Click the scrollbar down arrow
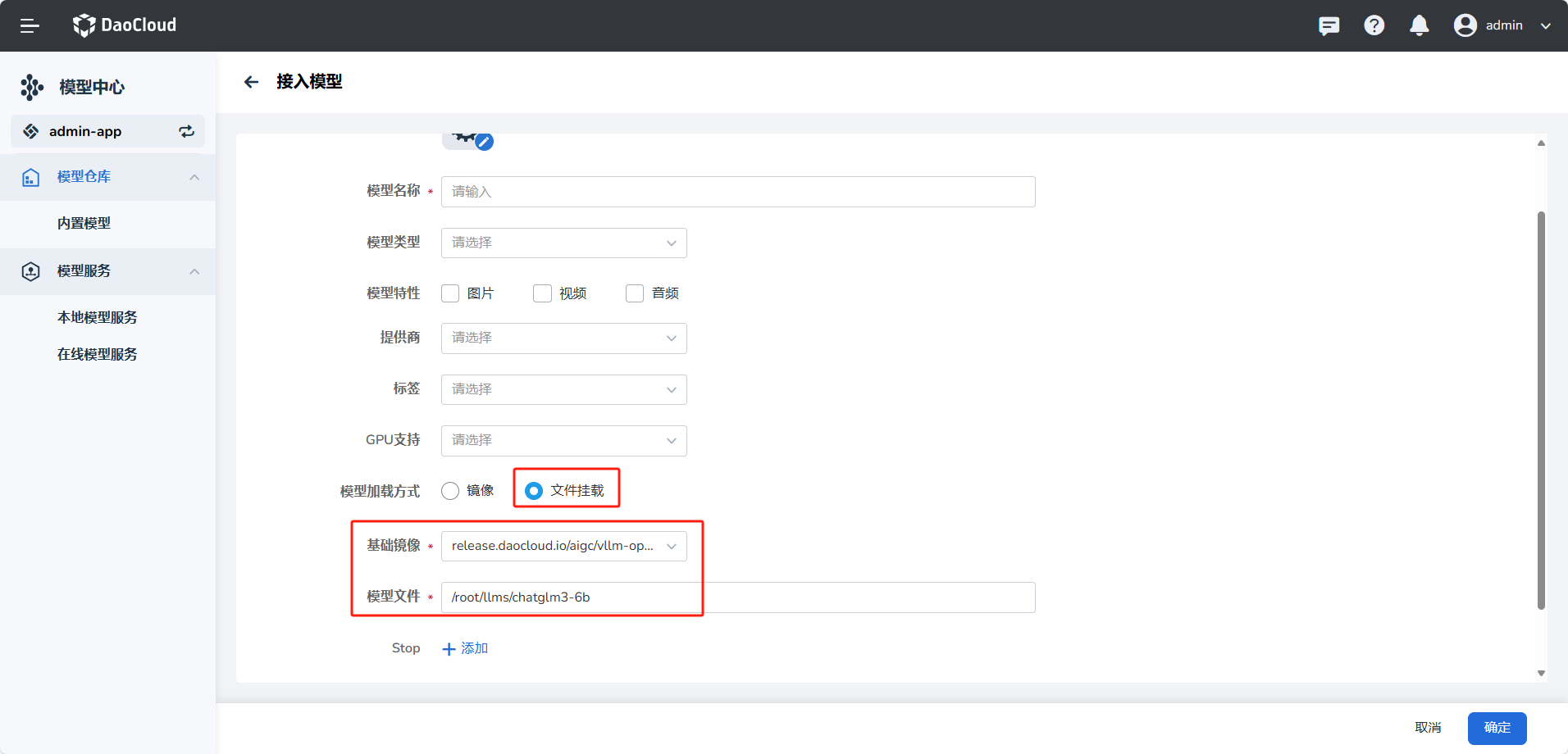Screen dimensions: 1568x754 pyautogui.click(x=1541, y=673)
